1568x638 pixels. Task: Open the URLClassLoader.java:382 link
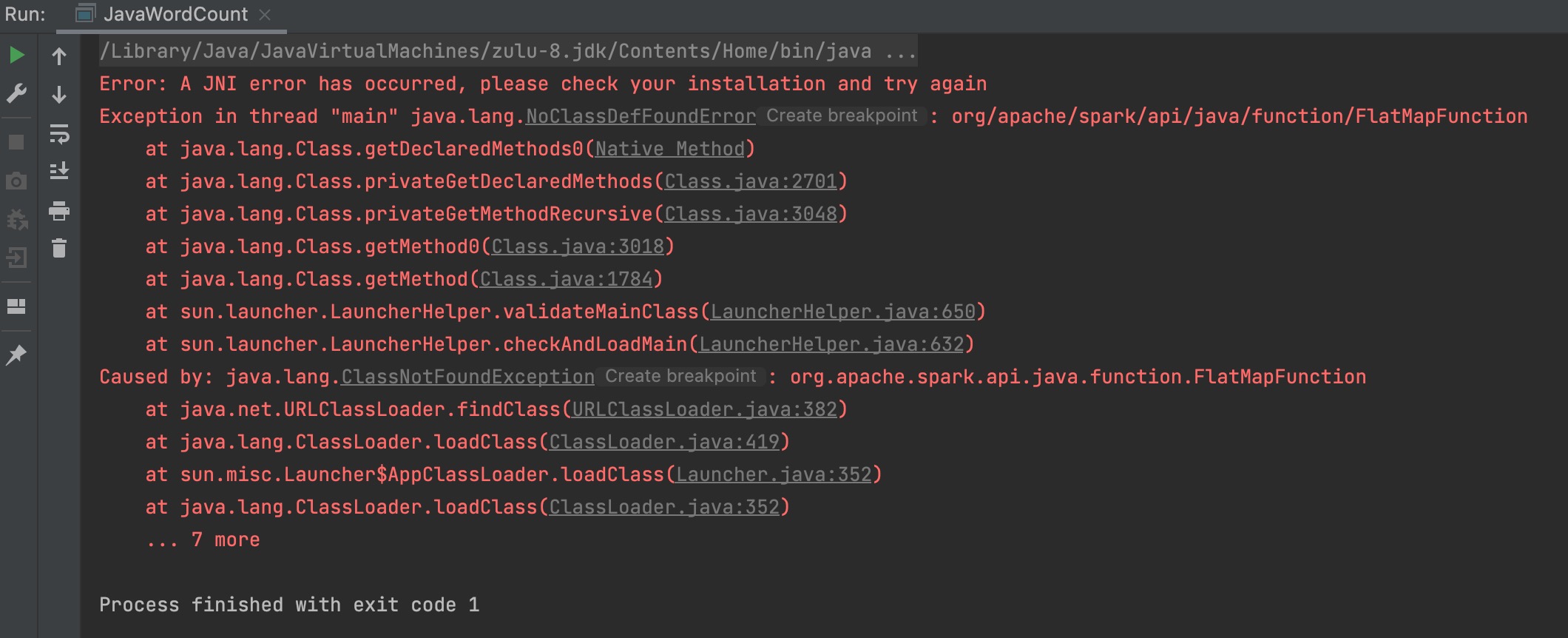(705, 409)
